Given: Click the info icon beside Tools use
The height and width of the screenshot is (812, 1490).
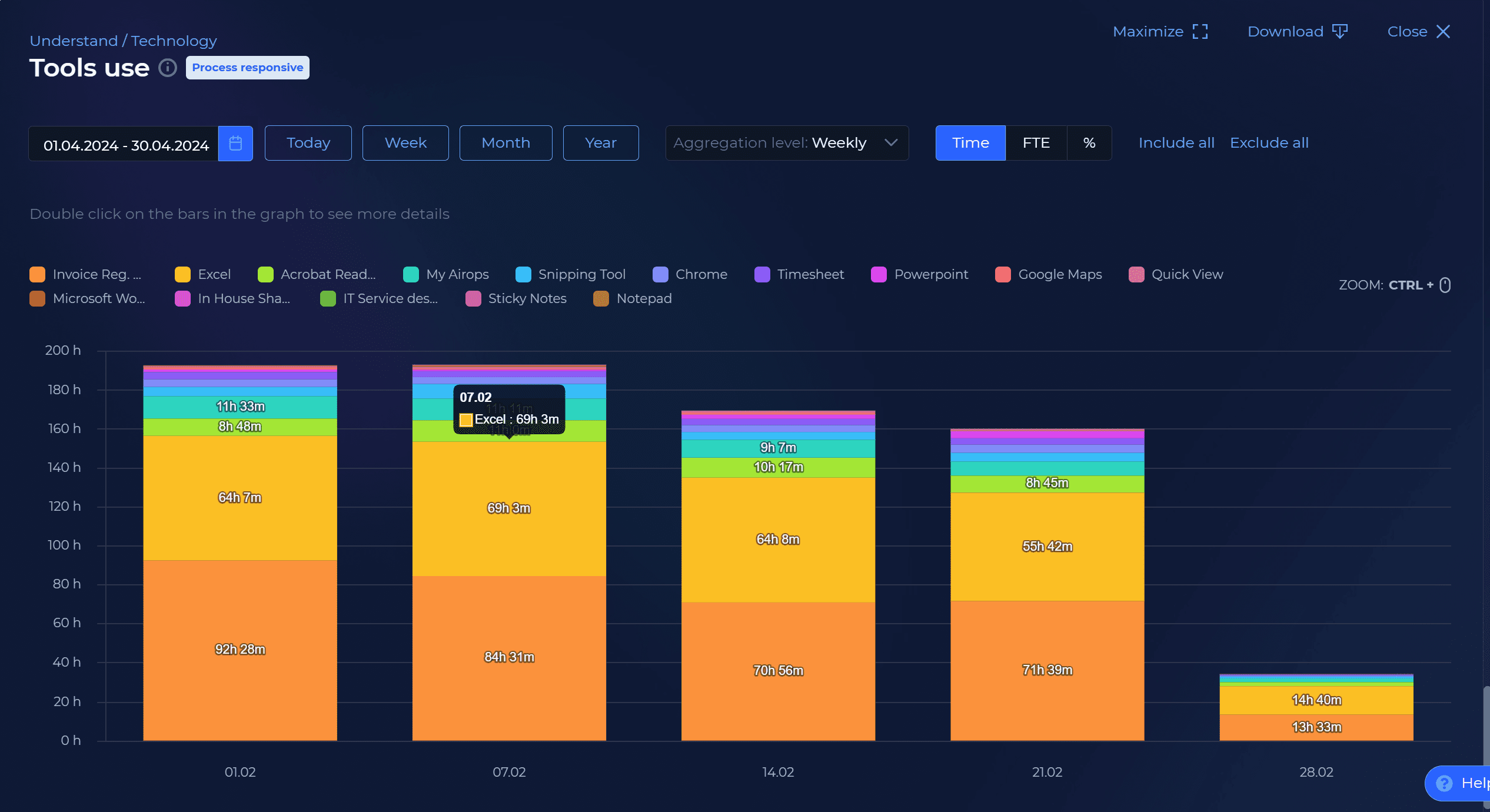Looking at the screenshot, I should pyautogui.click(x=168, y=68).
